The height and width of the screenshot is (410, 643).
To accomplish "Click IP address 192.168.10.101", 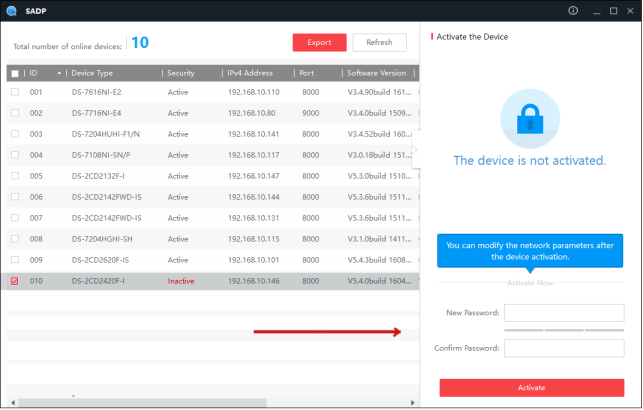I will [254, 260].
